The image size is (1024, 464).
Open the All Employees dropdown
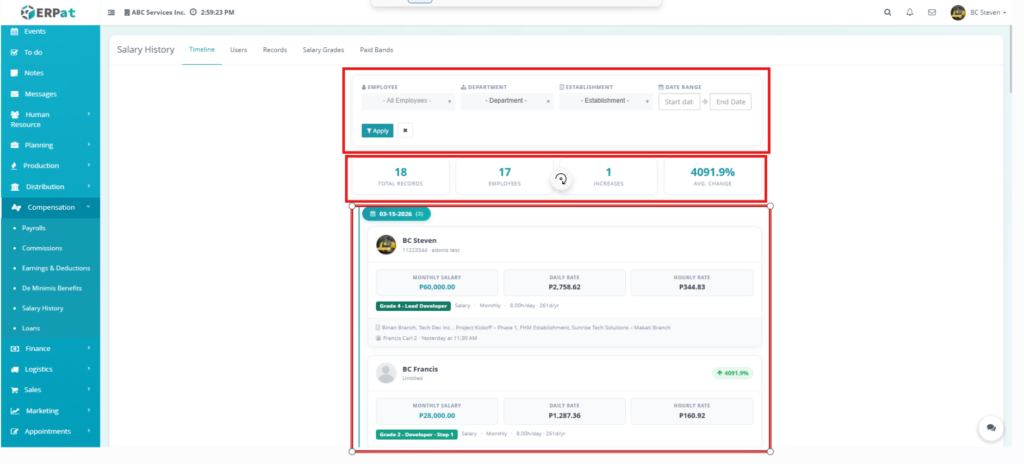pyautogui.click(x=408, y=101)
